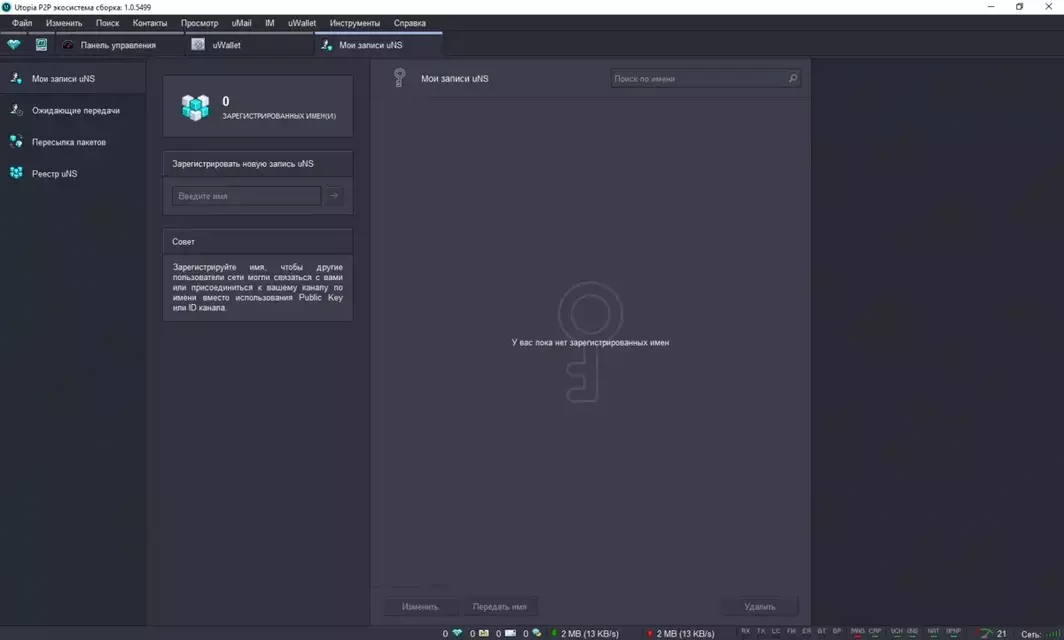This screenshot has height=640, width=1064.
Task: Open the Справка menu
Action: click(410, 23)
